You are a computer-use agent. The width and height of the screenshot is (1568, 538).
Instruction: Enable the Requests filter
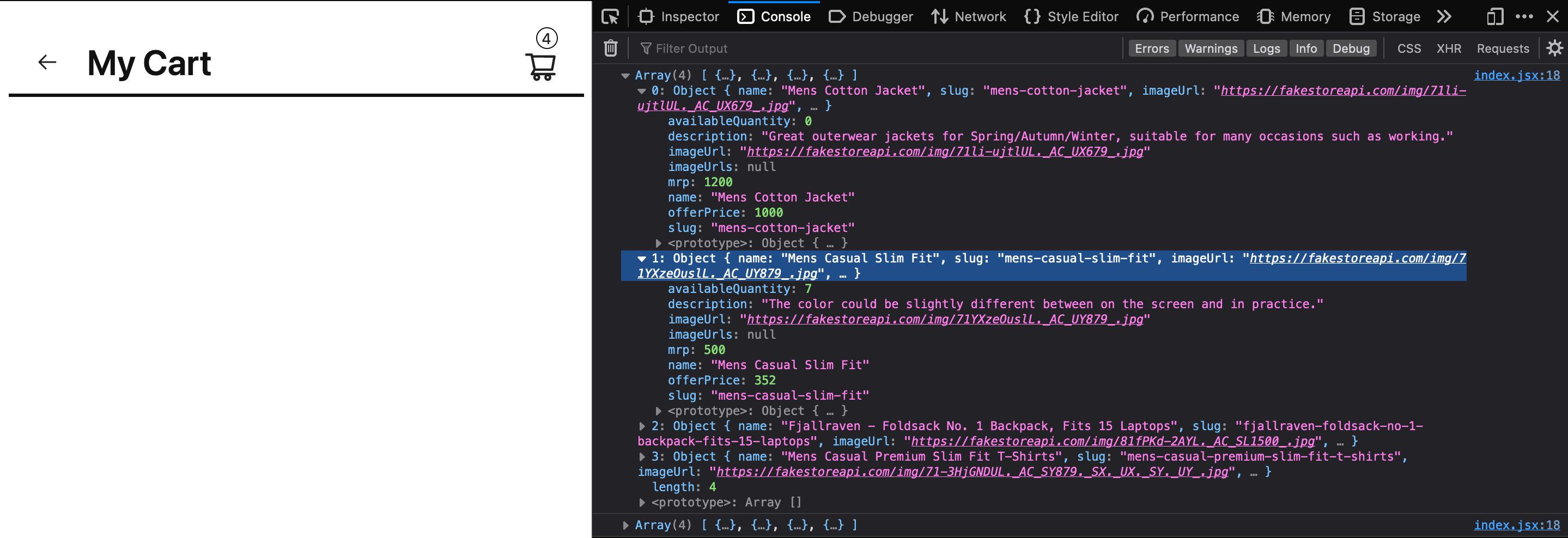click(1502, 48)
